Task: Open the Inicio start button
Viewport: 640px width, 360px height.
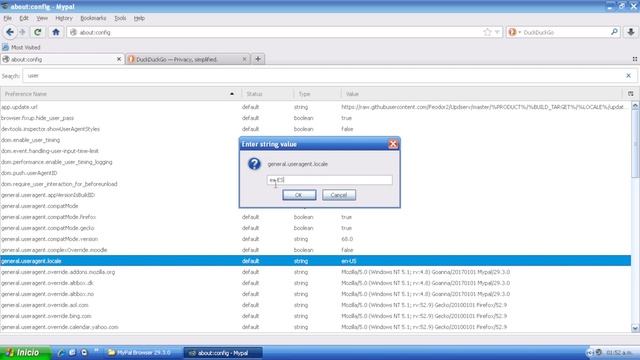Action: (x=25, y=353)
